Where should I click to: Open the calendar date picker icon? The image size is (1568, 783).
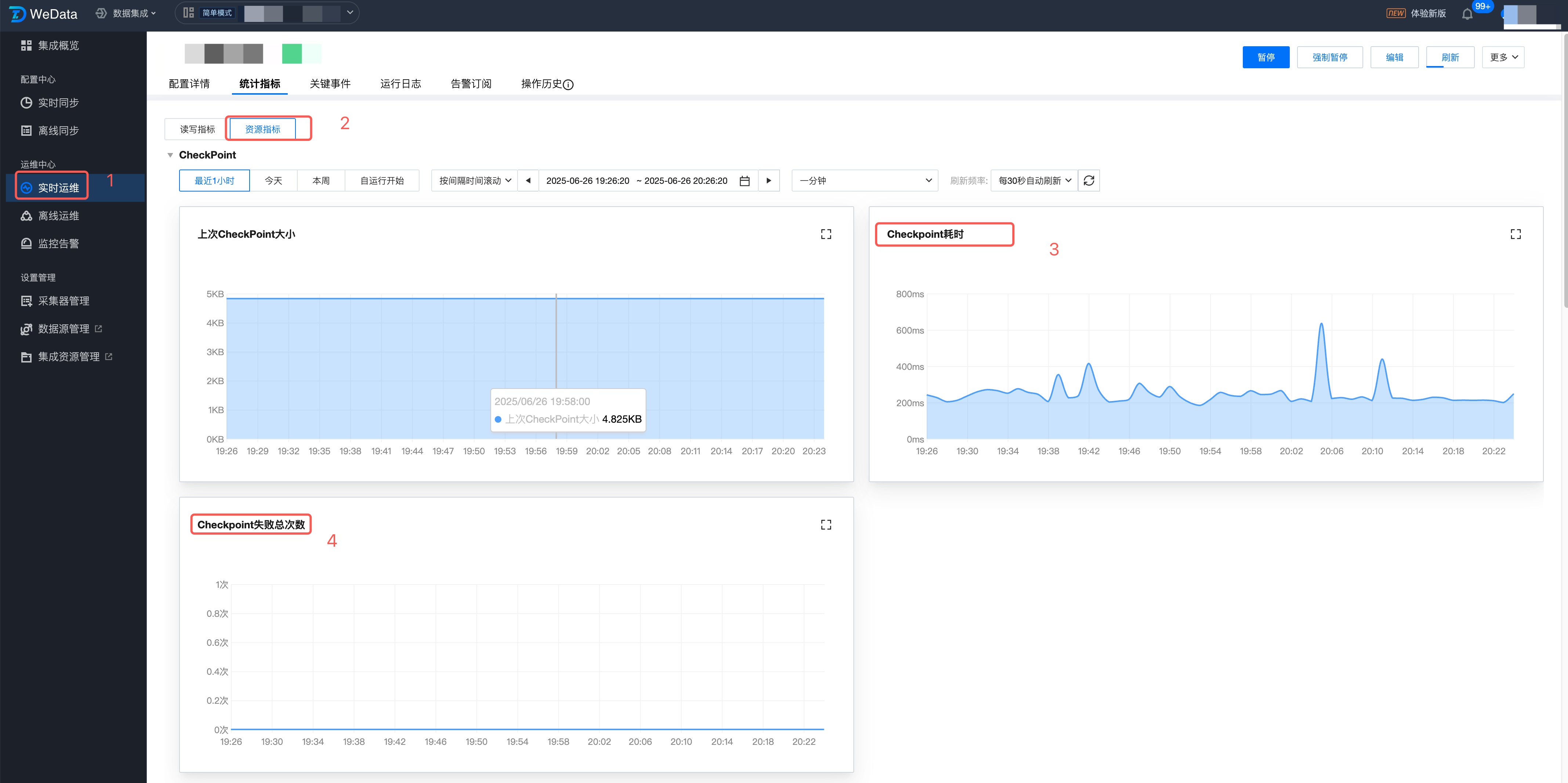pyautogui.click(x=744, y=181)
